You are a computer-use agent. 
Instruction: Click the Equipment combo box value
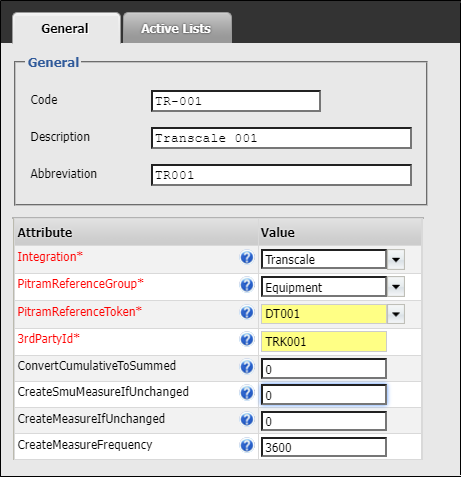point(324,287)
